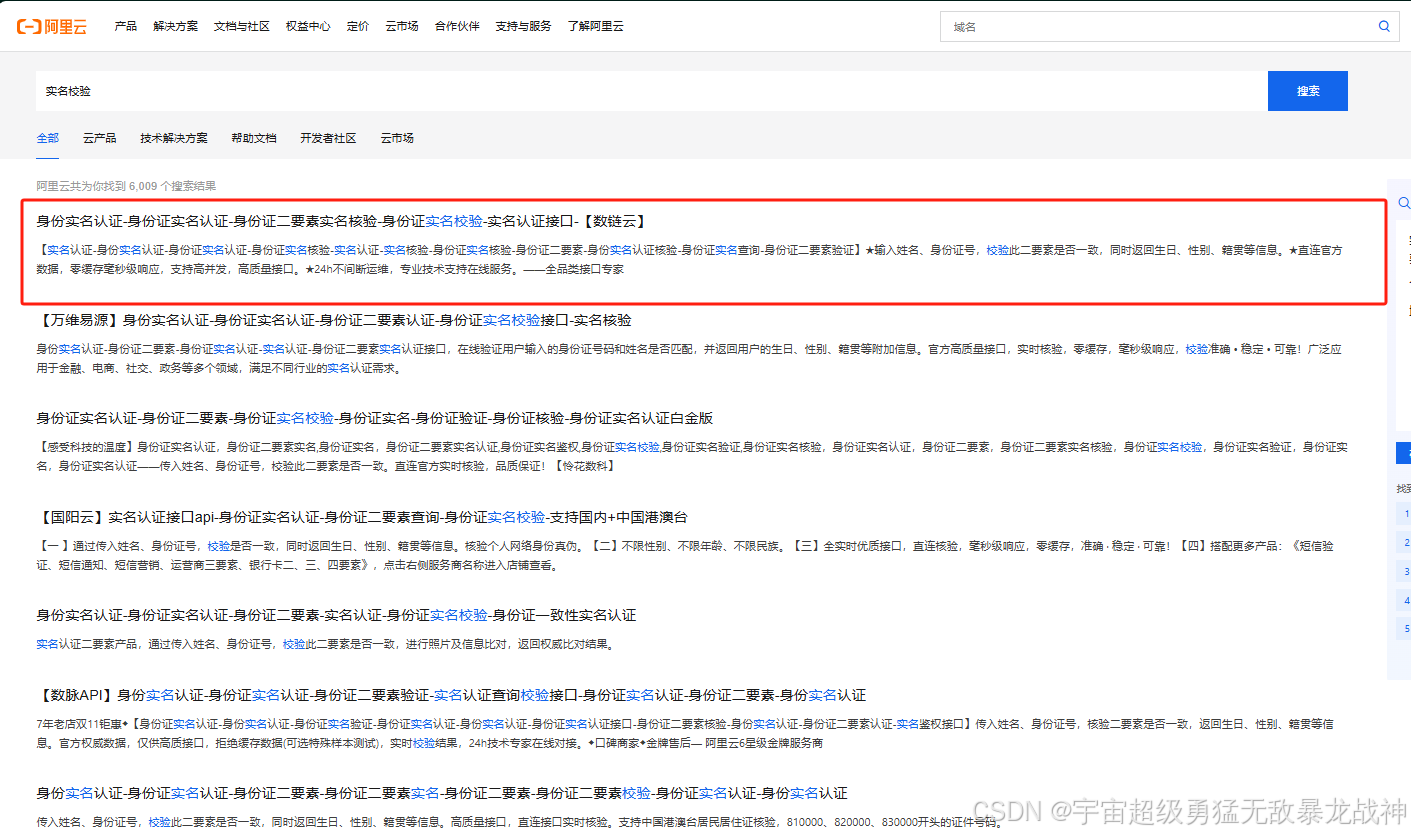Image resolution: width=1411 pixels, height=837 pixels.
Task: Select the 全部 results tab
Action: (x=48, y=138)
